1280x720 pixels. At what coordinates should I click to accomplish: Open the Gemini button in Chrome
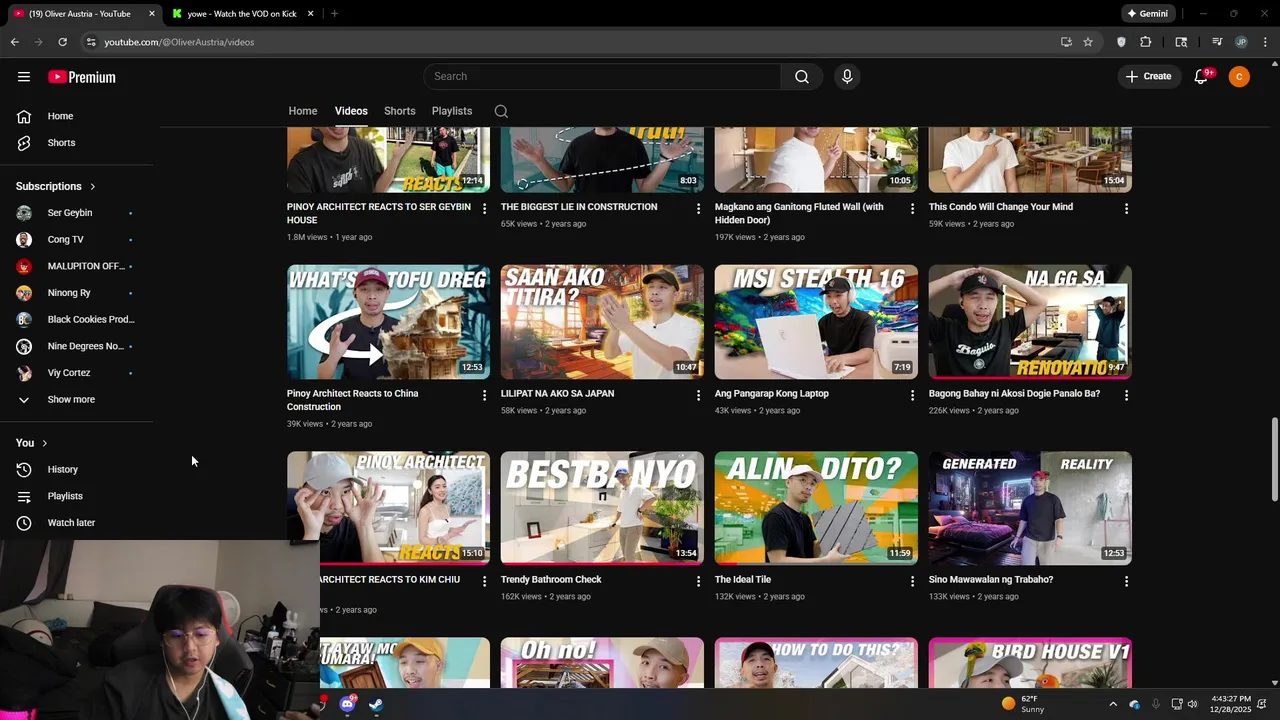click(1148, 14)
